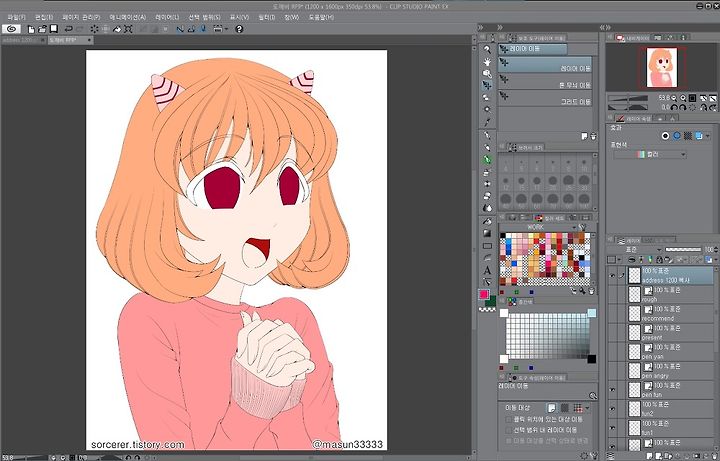Image resolution: width=720 pixels, height=461 pixels.
Task: Open color set settings wrench icon
Action: [x=583, y=227]
